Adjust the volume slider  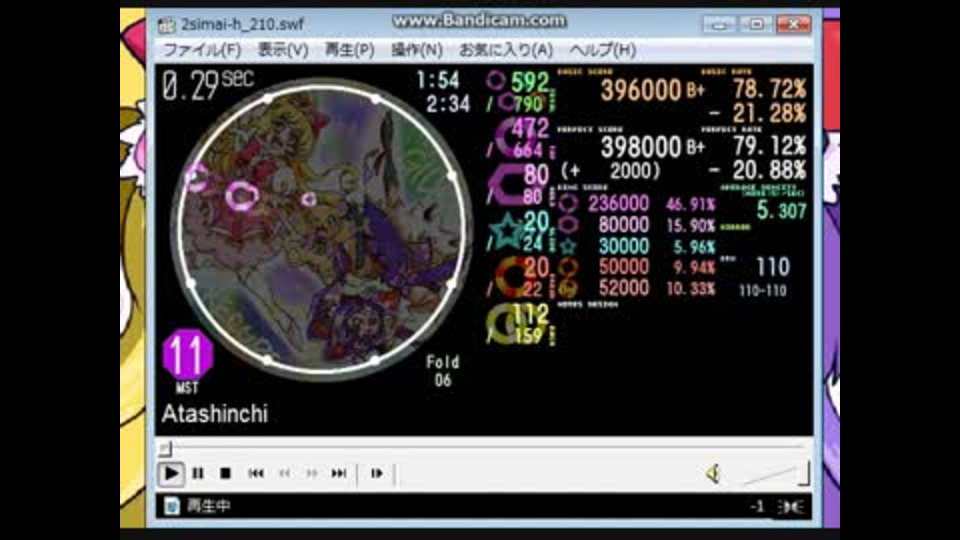775,474
